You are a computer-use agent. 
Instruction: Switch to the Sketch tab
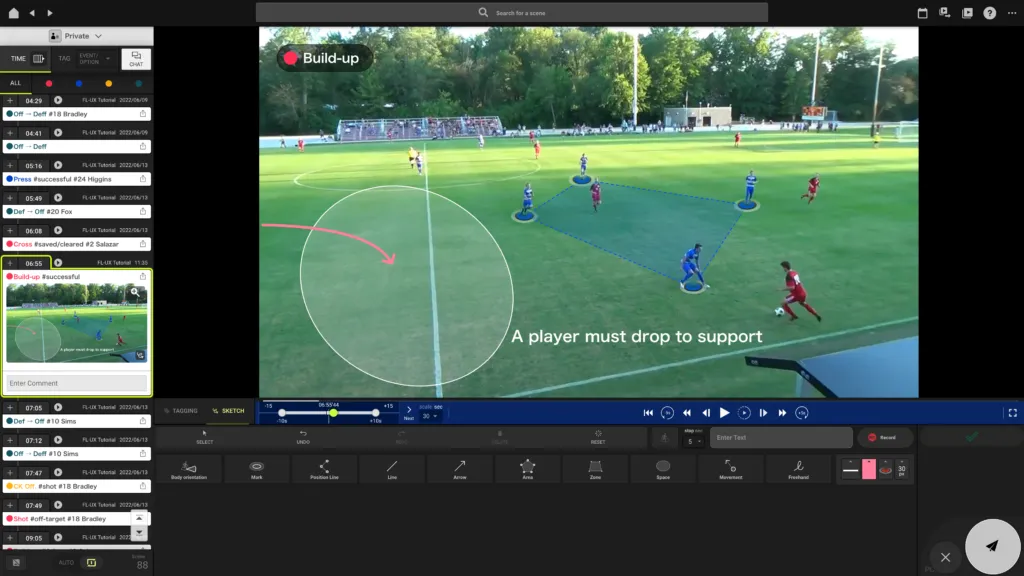(229, 411)
